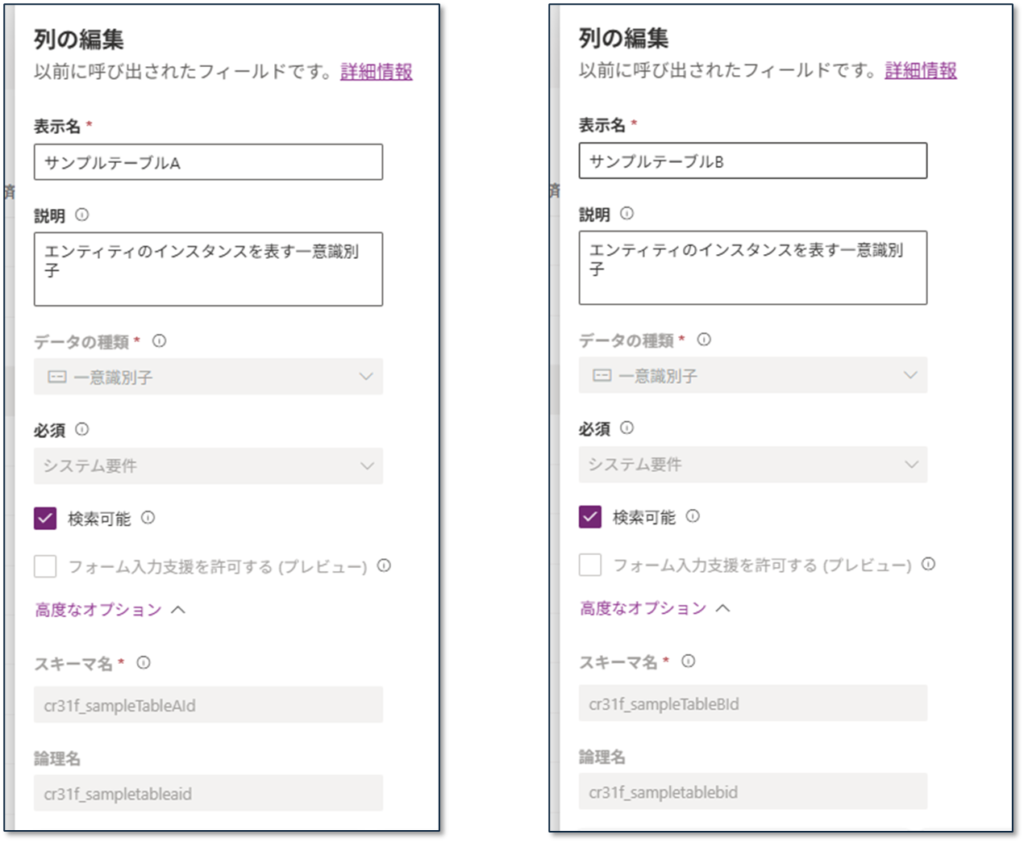This screenshot has height=843, width=1024.
Task: Click info icon beside 必須 in サンプルテーブルA panel
Action: tap(82, 429)
